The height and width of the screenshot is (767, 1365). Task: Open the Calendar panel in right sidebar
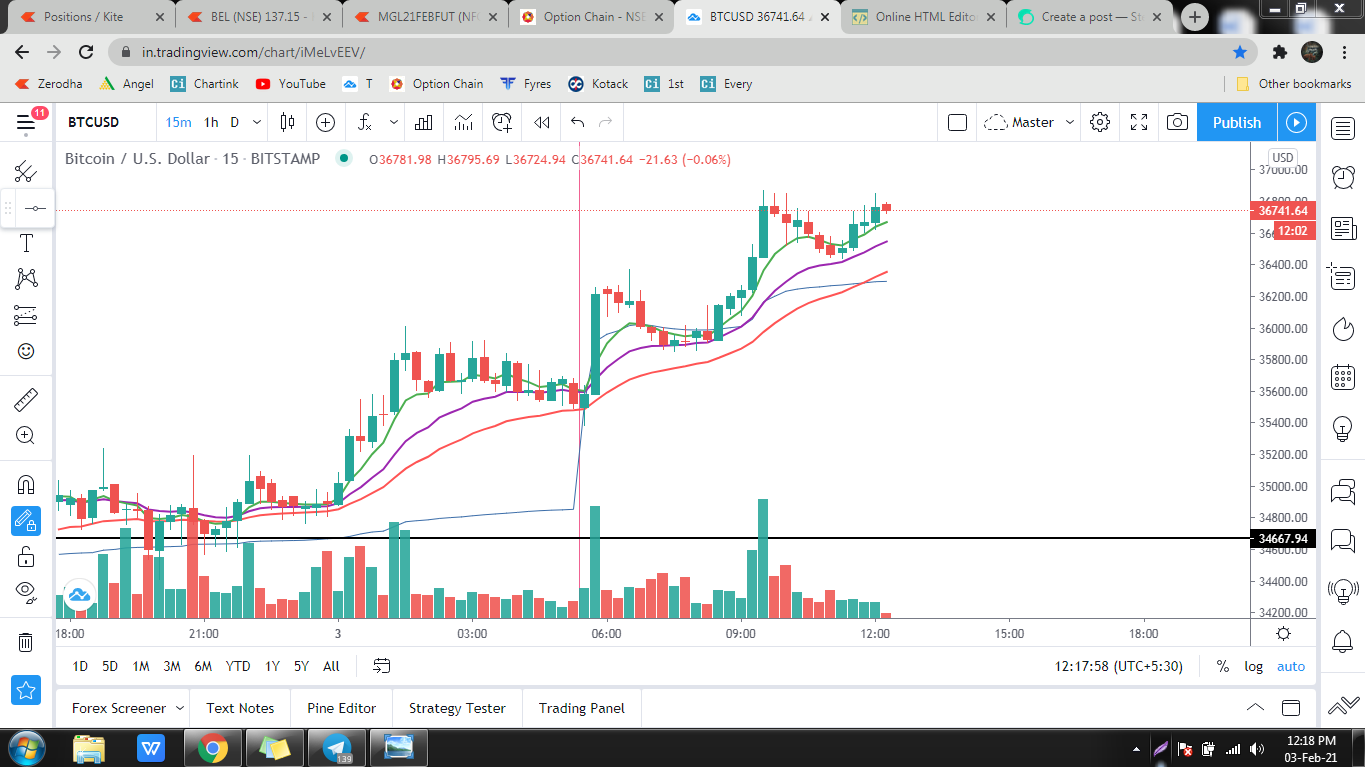(1343, 378)
